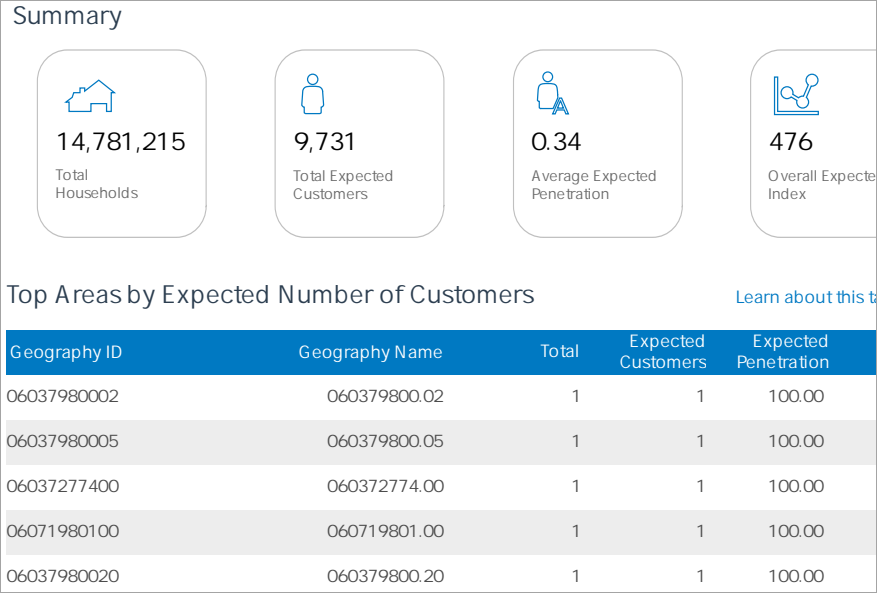Sort by Geography Name column header
877x593 pixels.
coord(370,352)
